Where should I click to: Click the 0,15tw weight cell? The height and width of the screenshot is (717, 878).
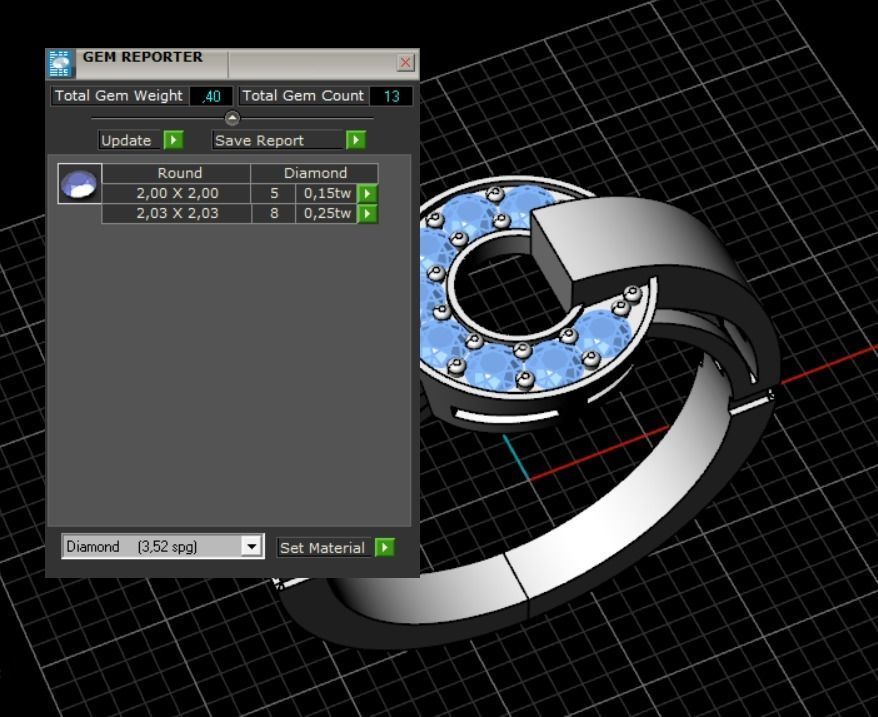click(x=327, y=193)
